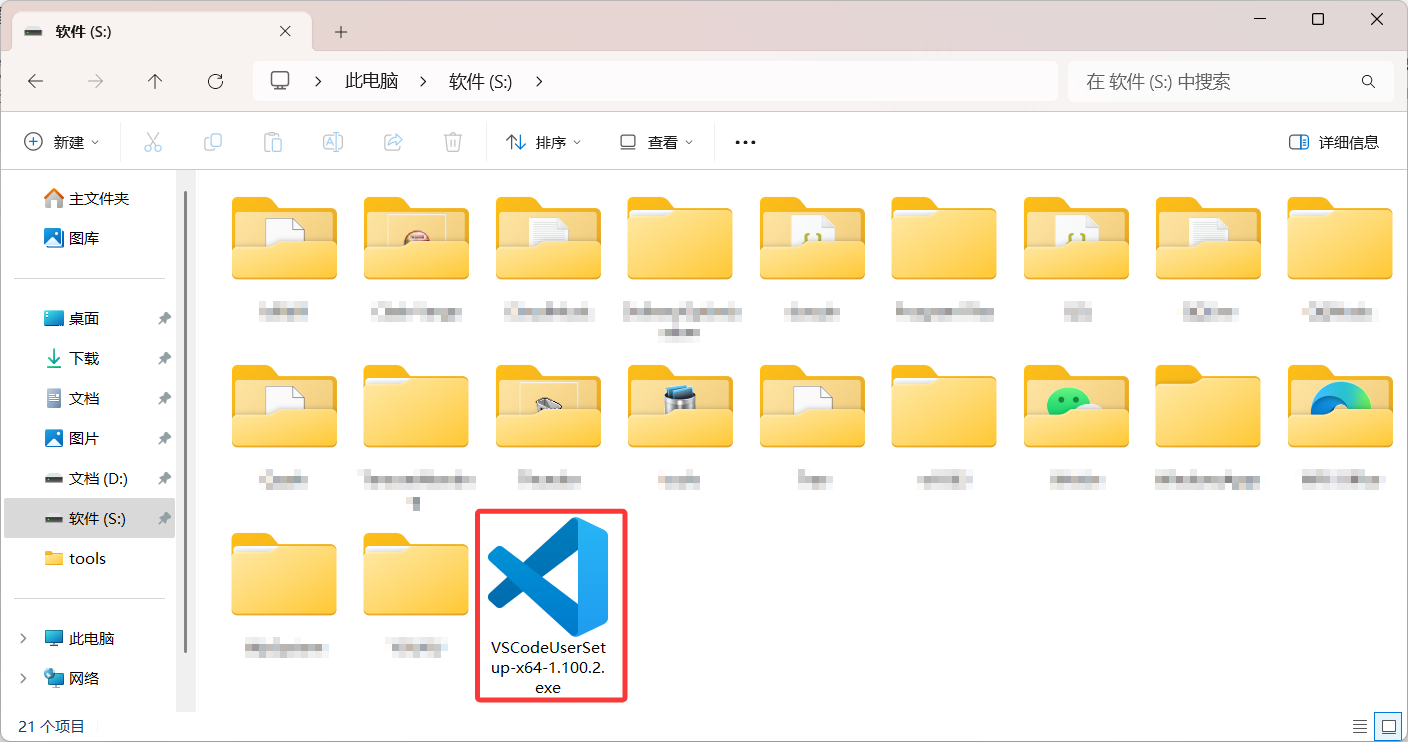Open a new tab with plus button
This screenshot has width=1408, height=742.
click(x=341, y=32)
